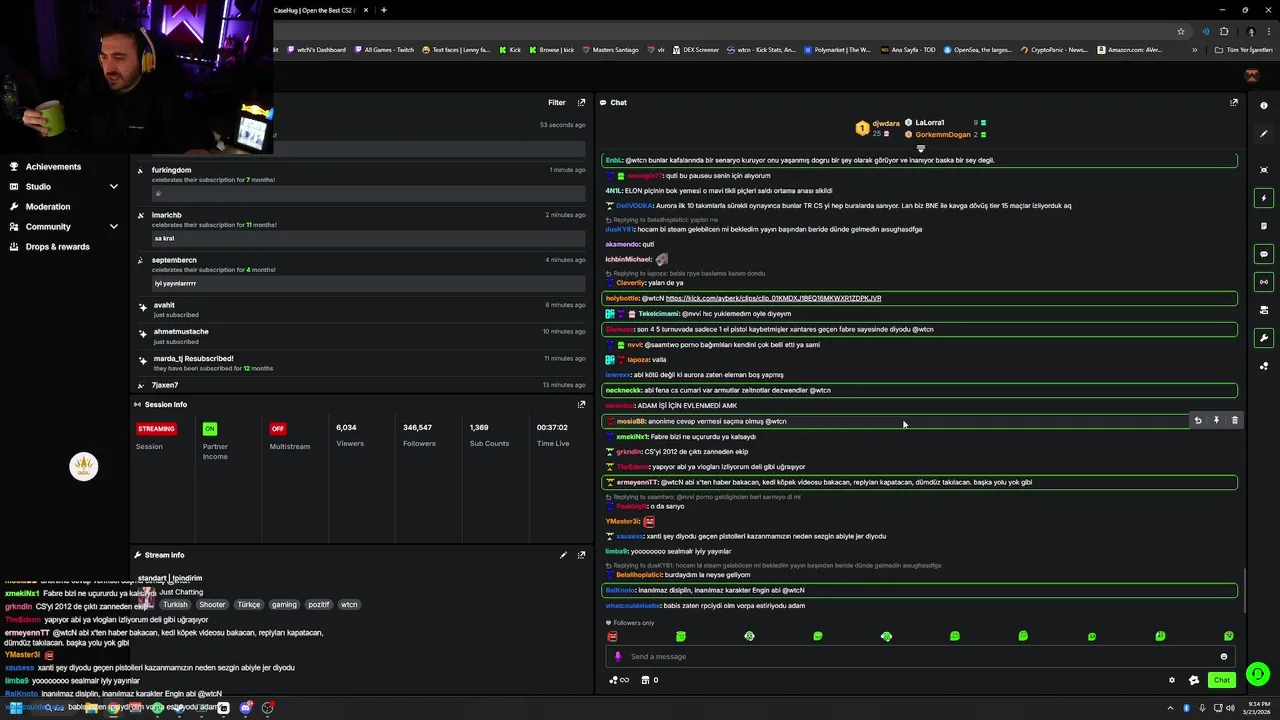Click the puzzle badge icon beside Chat button
This screenshot has height=720, width=1280.
pos(1194,680)
